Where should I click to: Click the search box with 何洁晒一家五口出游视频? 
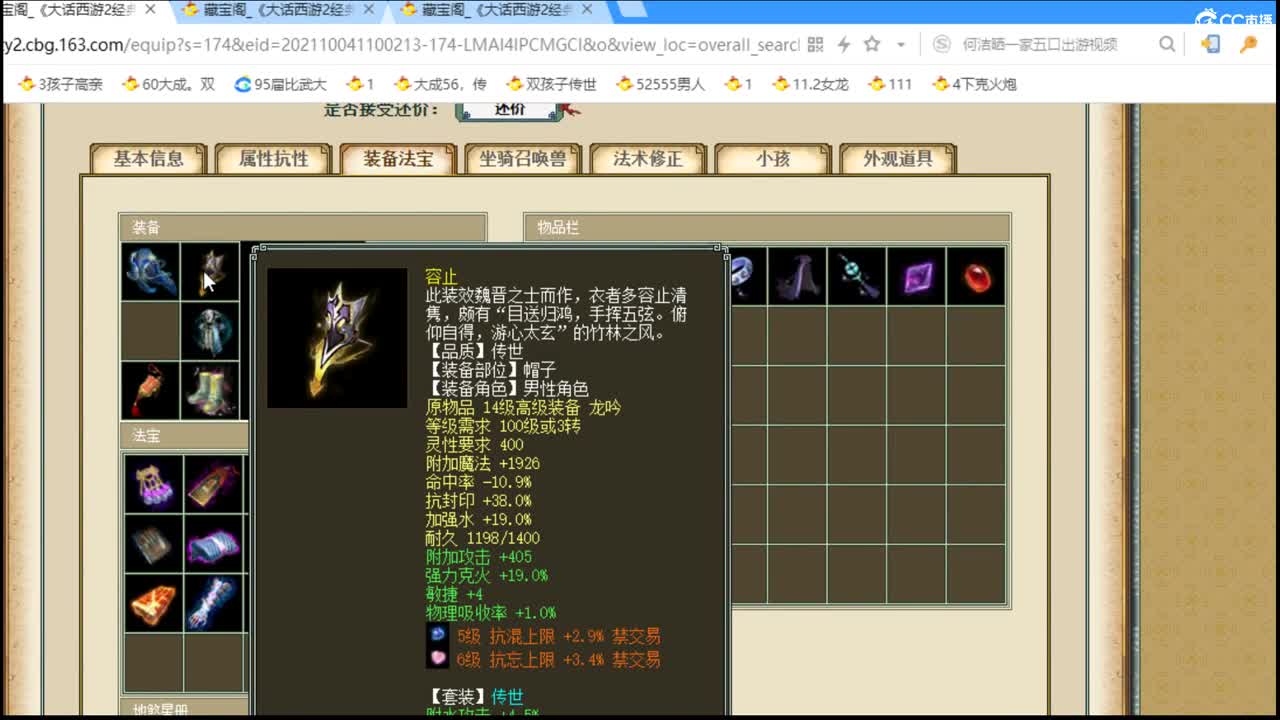(x=1040, y=45)
